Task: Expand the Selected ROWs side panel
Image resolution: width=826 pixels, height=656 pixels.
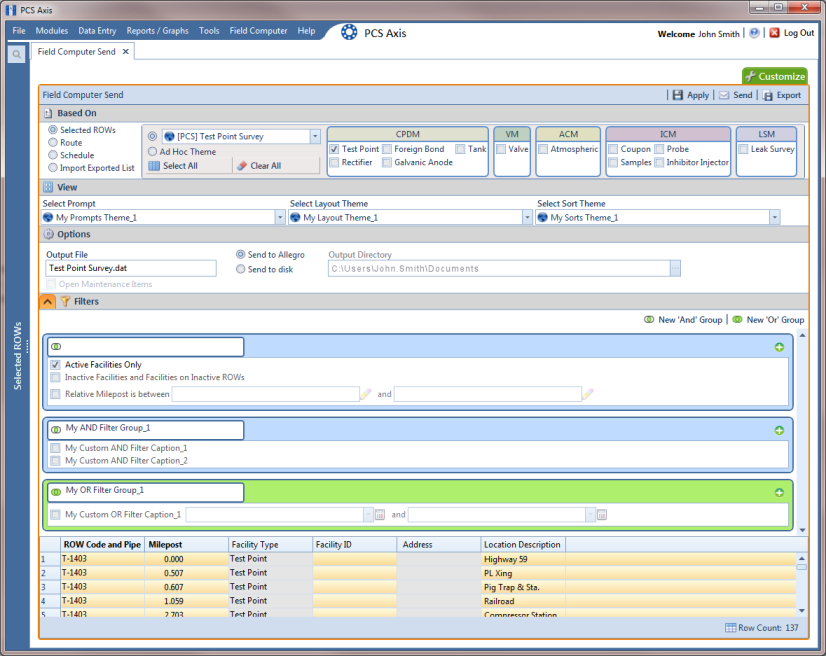Action: pos(17,356)
